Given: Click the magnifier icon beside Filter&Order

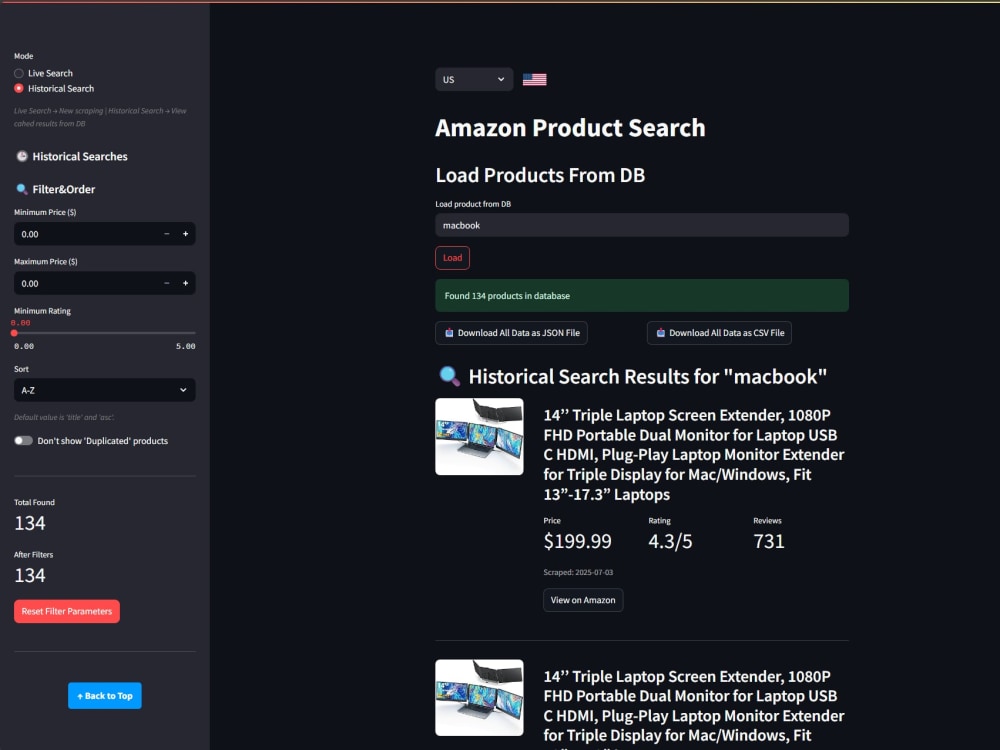Looking at the screenshot, I should (22, 189).
